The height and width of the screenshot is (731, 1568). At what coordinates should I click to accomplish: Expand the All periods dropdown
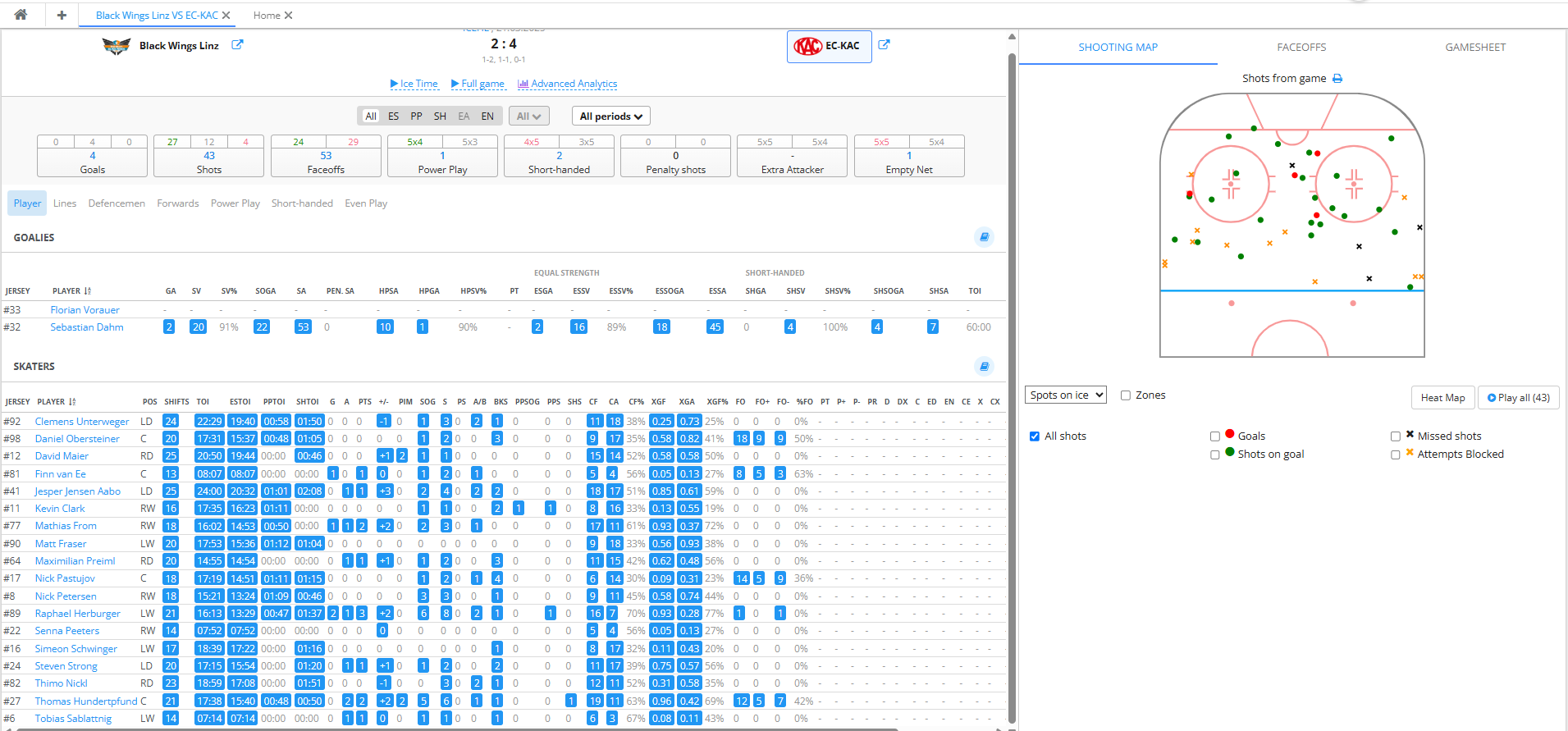610,117
